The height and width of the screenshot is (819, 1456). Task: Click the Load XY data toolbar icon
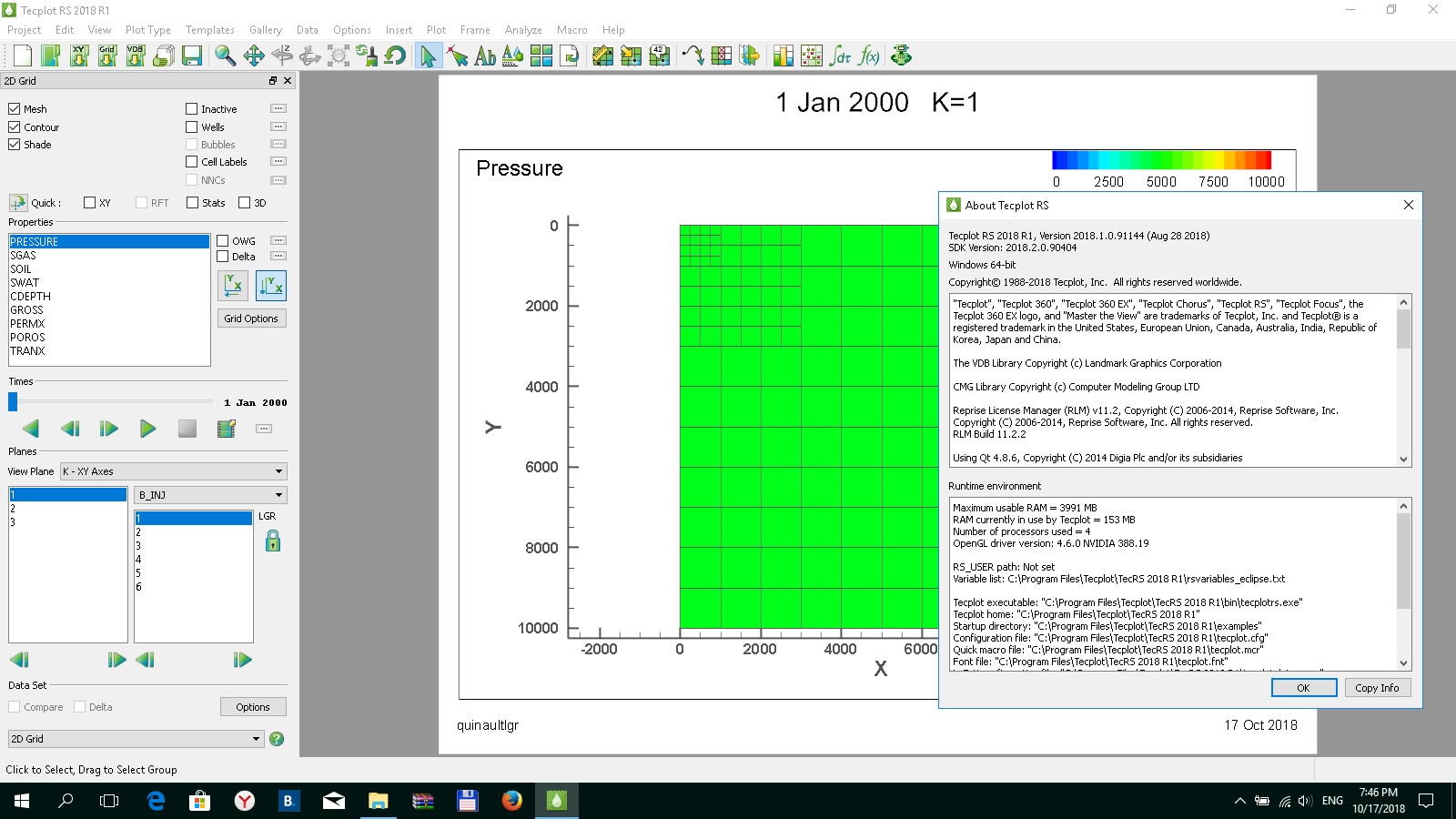tap(79, 56)
